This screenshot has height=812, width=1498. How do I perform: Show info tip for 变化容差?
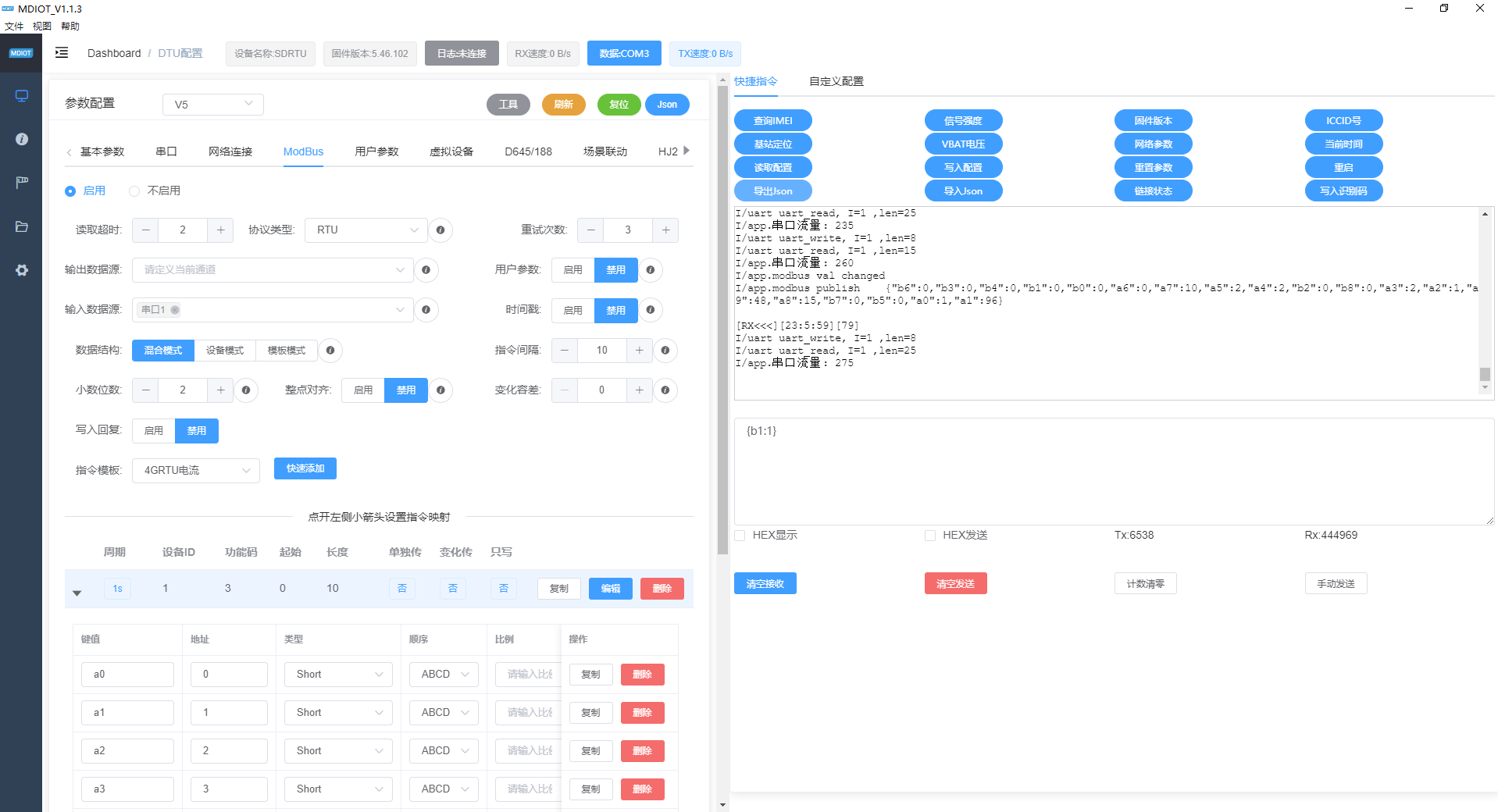click(x=665, y=390)
